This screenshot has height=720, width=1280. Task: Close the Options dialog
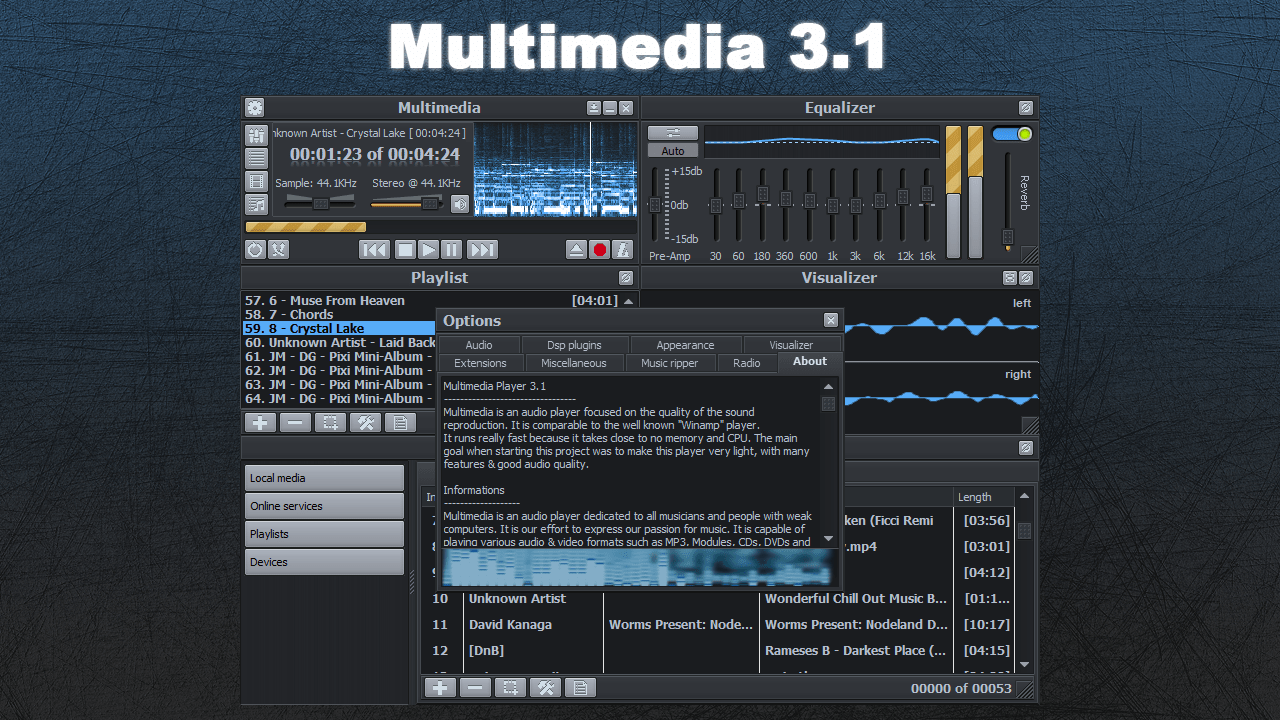831,320
